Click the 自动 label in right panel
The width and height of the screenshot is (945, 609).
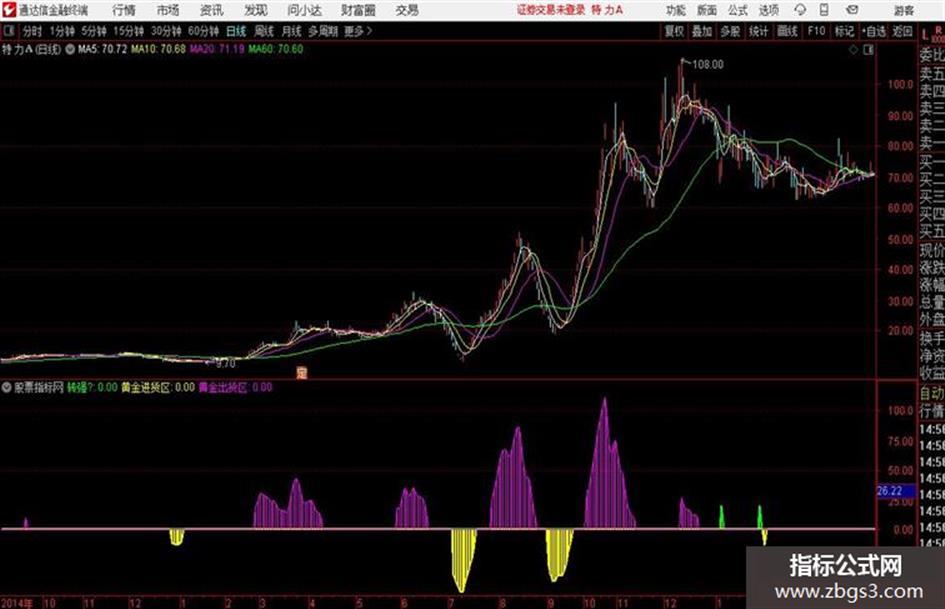(932, 393)
